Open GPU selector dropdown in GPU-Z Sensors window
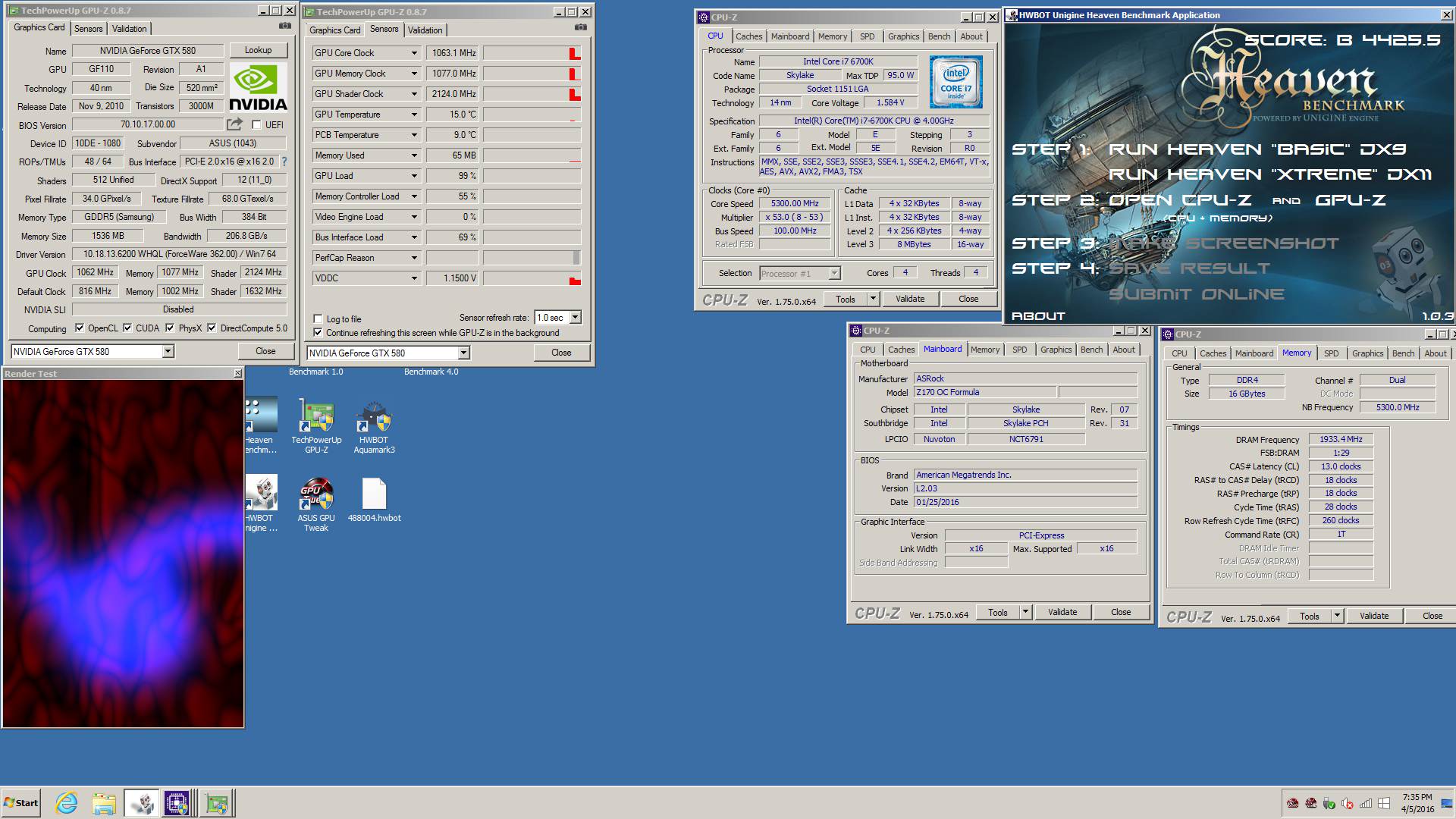Image resolution: width=1456 pixels, height=819 pixels. 464,353
